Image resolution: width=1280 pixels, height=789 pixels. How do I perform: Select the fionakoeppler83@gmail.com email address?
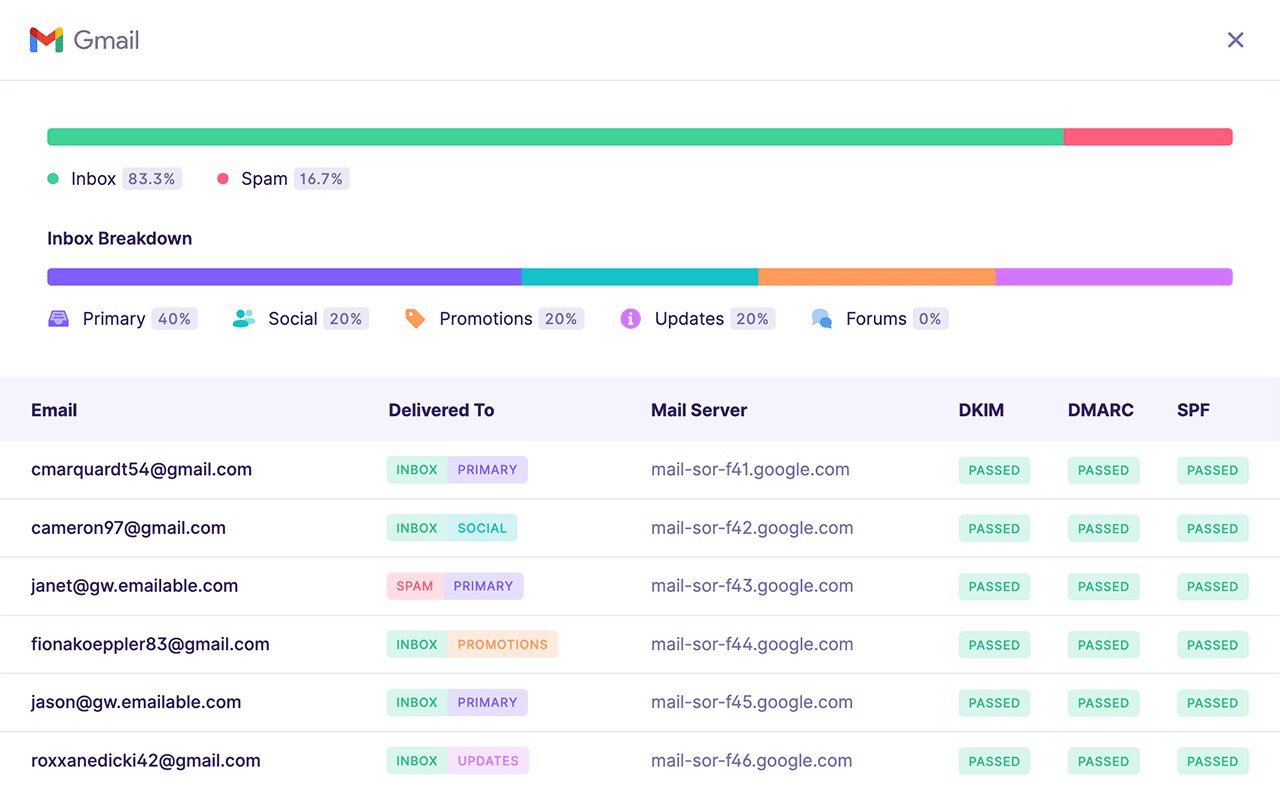150,644
